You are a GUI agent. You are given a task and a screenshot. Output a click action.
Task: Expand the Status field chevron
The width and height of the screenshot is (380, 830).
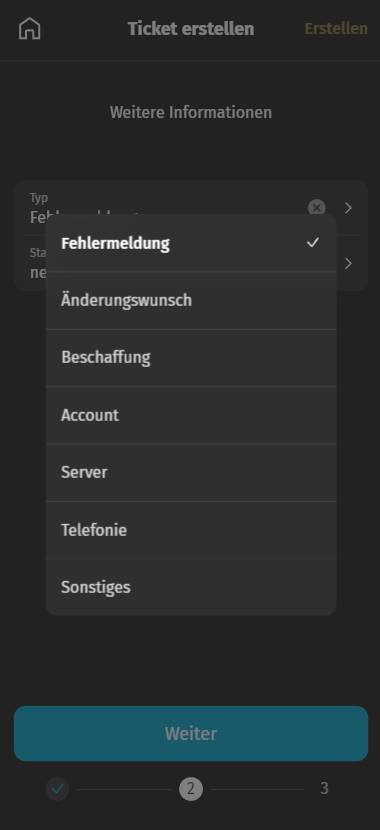[348, 263]
